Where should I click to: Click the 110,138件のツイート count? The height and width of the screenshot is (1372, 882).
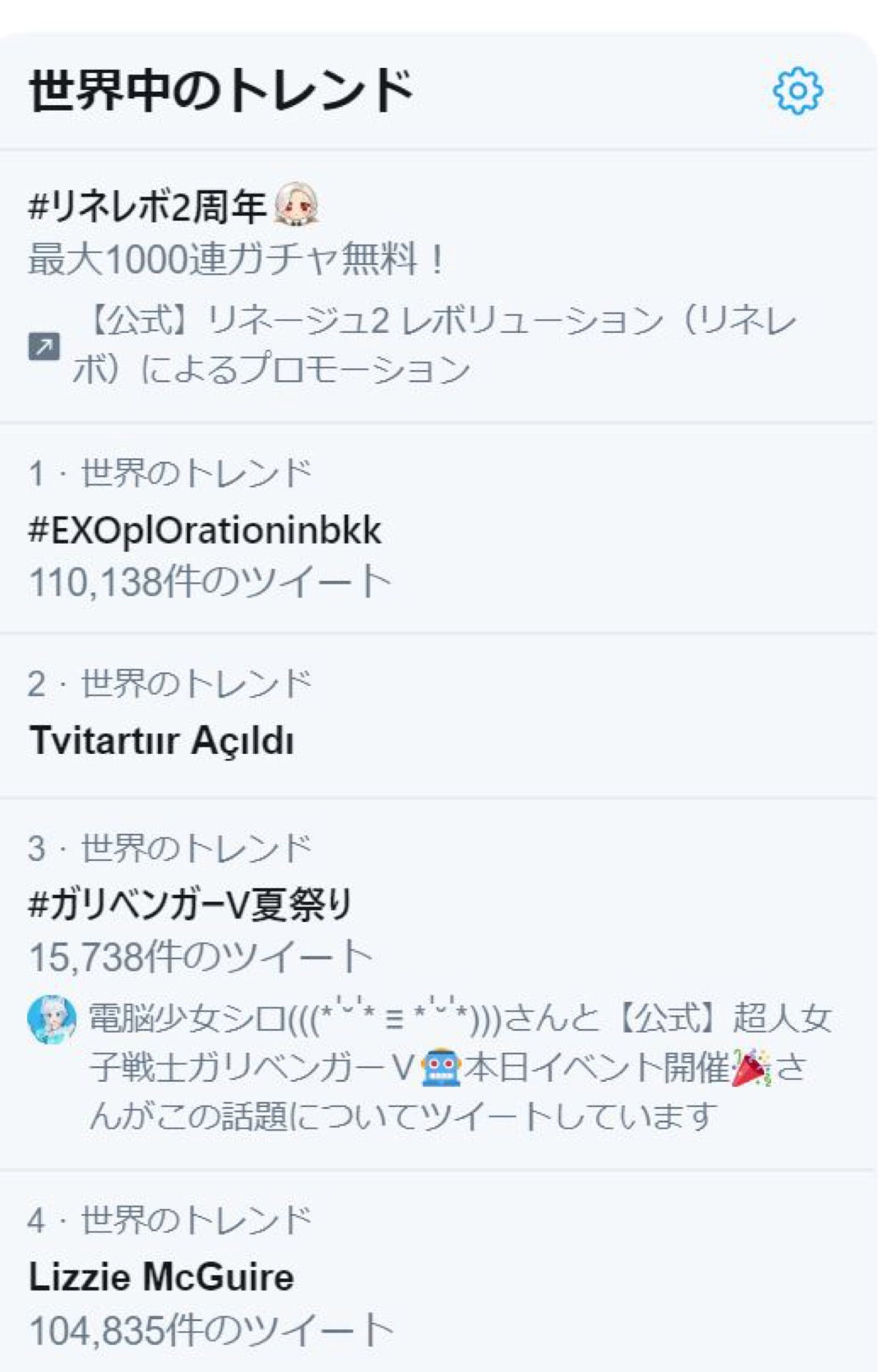[210, 581]
